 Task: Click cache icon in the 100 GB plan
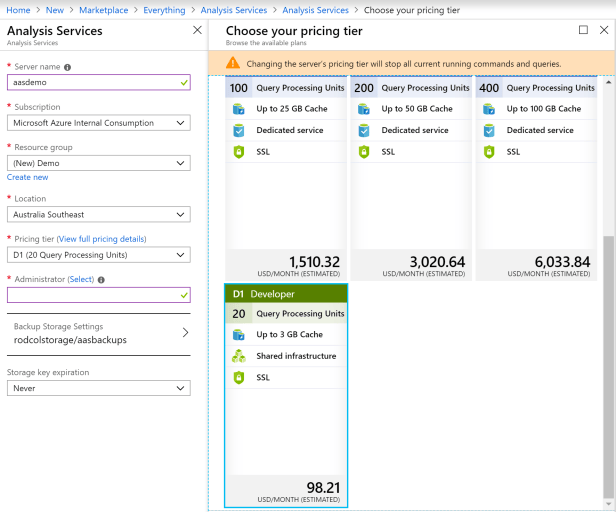(489, 109)
